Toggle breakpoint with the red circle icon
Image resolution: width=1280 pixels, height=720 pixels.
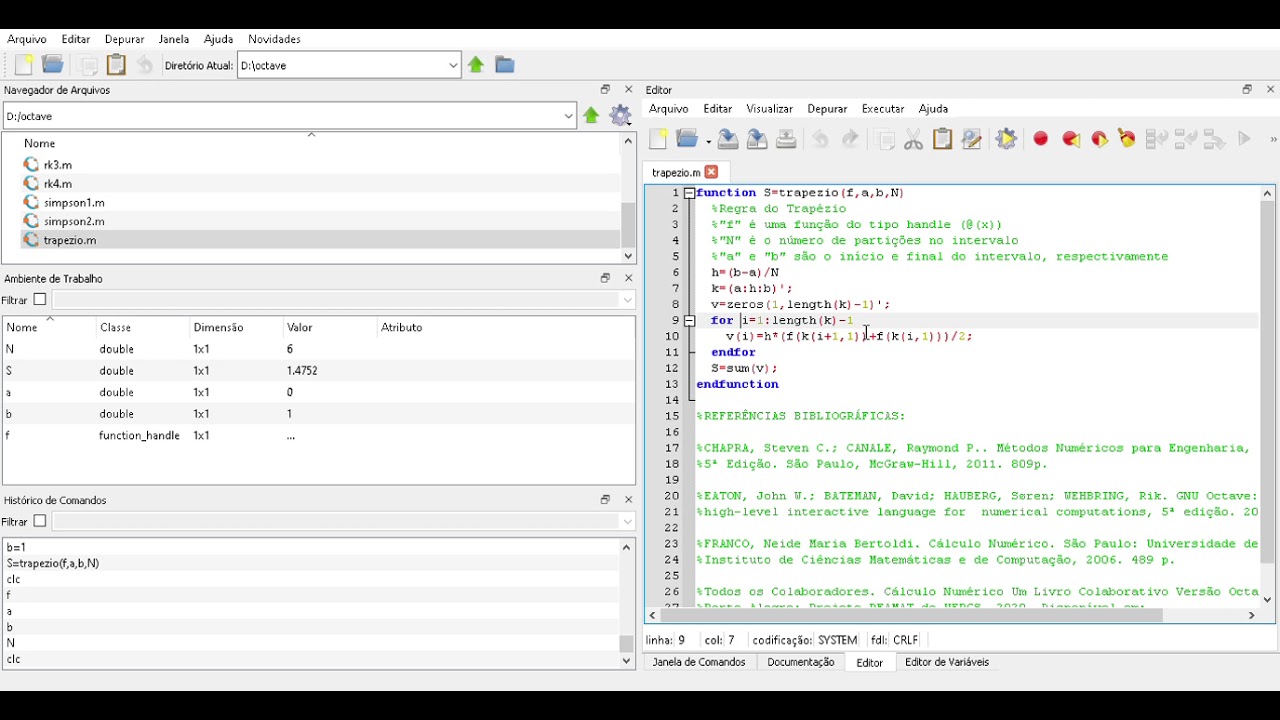[1041, 139]
